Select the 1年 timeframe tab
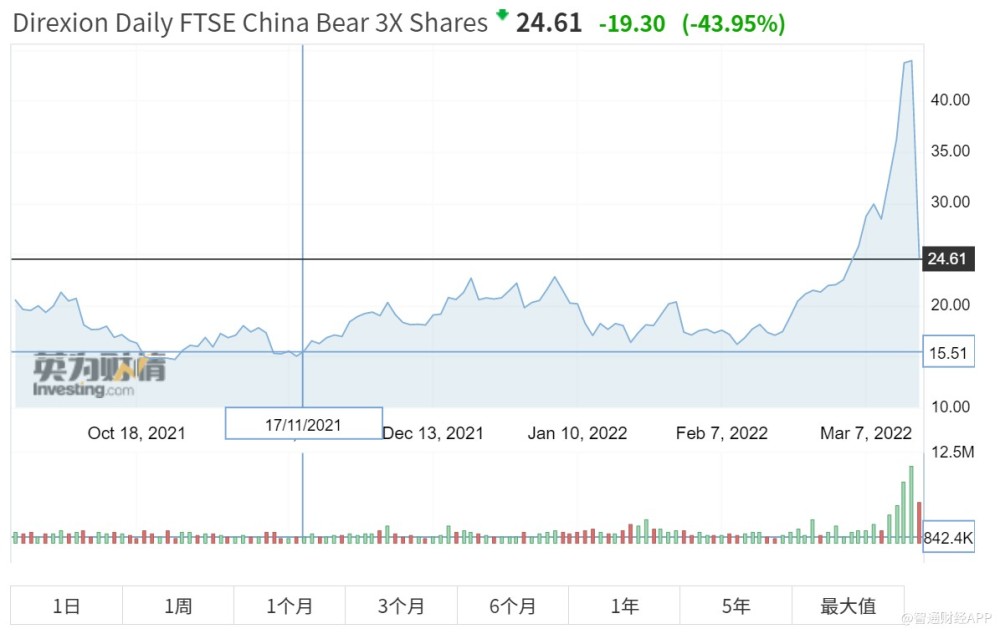This screenshot has height=634, width=1000. pyautogui.click(x=624, y=606)
